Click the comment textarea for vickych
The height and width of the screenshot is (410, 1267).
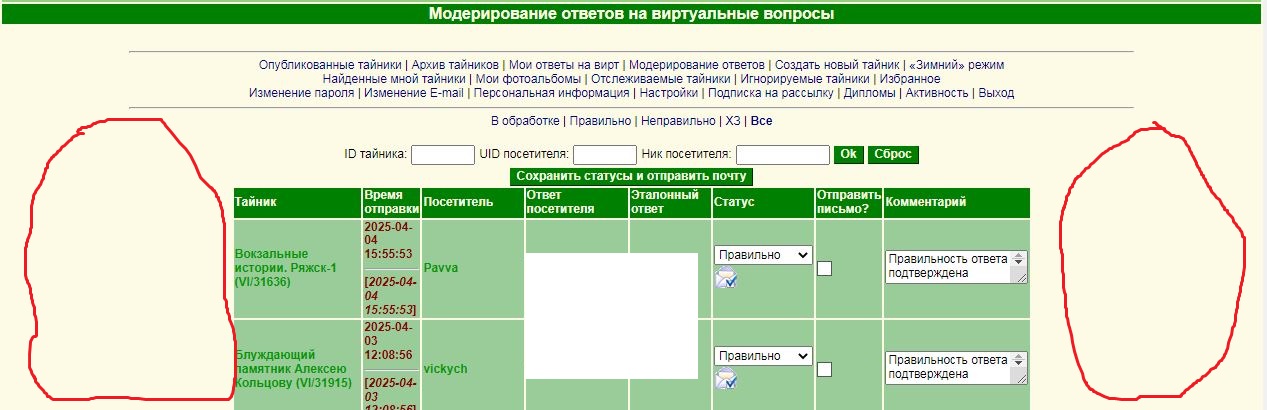pyautogui.click(x=948, y=367)
